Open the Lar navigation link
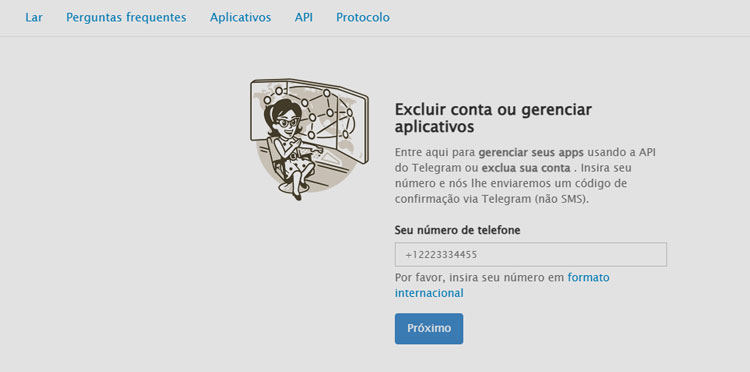 click(34, 18)
